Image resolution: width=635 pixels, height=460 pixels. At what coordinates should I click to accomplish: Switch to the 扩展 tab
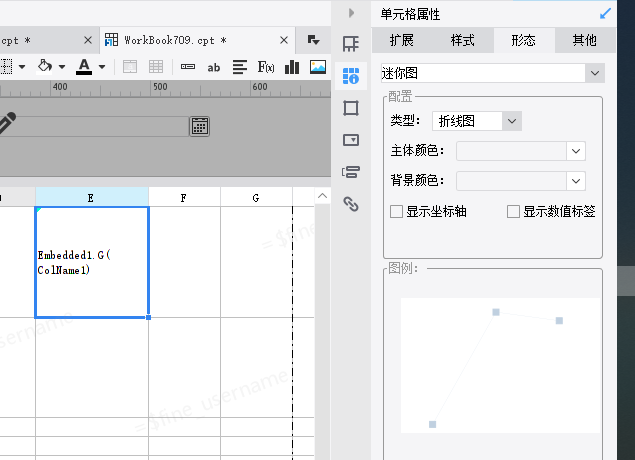tap(402, 40)
